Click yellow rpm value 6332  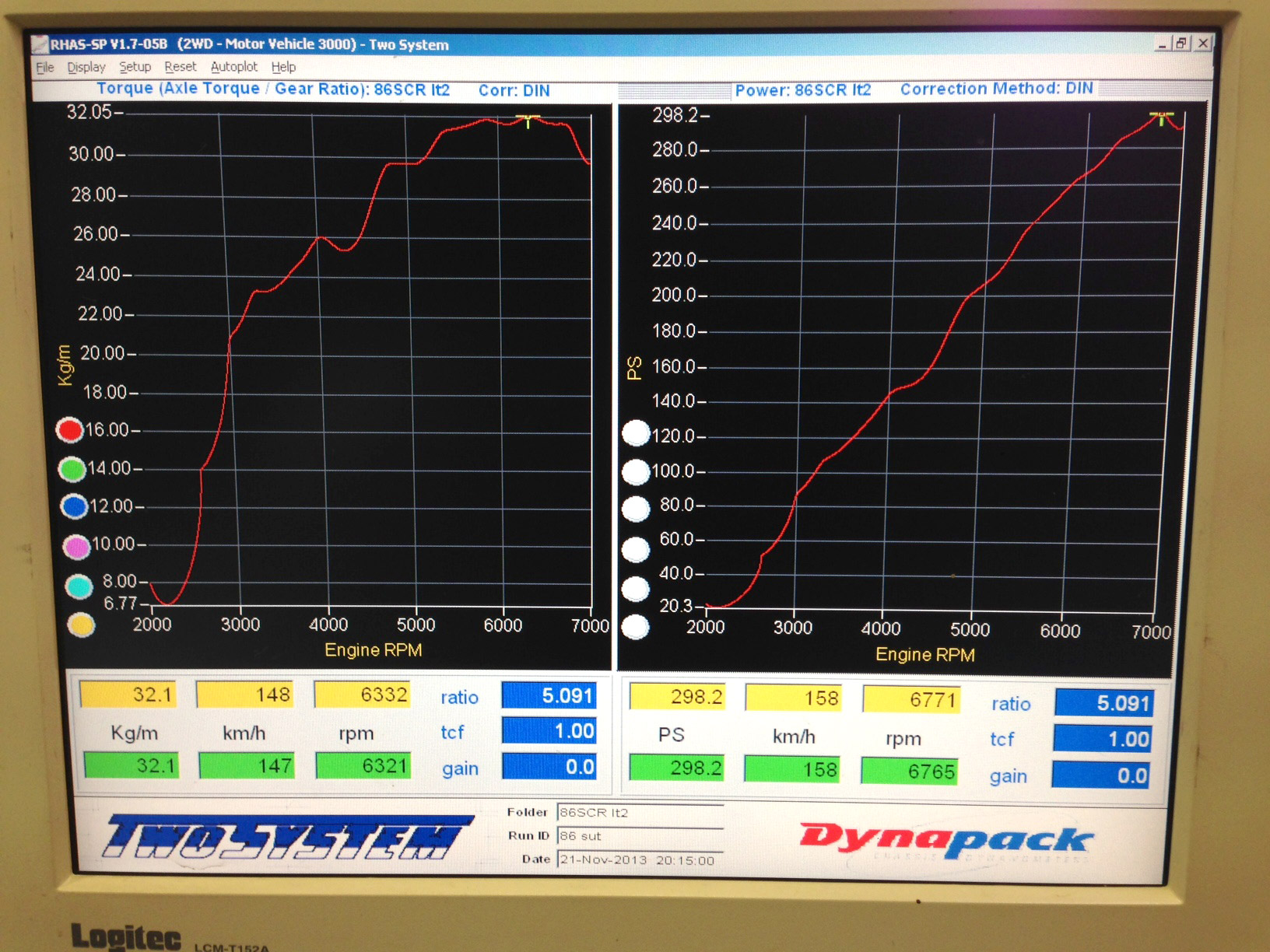tap(363, 695)
